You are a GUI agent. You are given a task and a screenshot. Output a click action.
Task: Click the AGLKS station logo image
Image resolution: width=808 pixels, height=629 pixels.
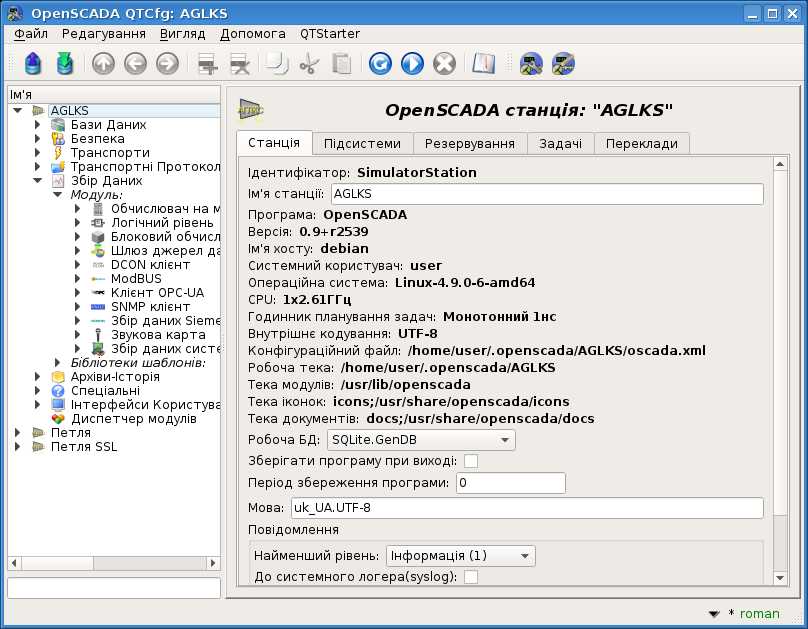click(x=250, y=110)
